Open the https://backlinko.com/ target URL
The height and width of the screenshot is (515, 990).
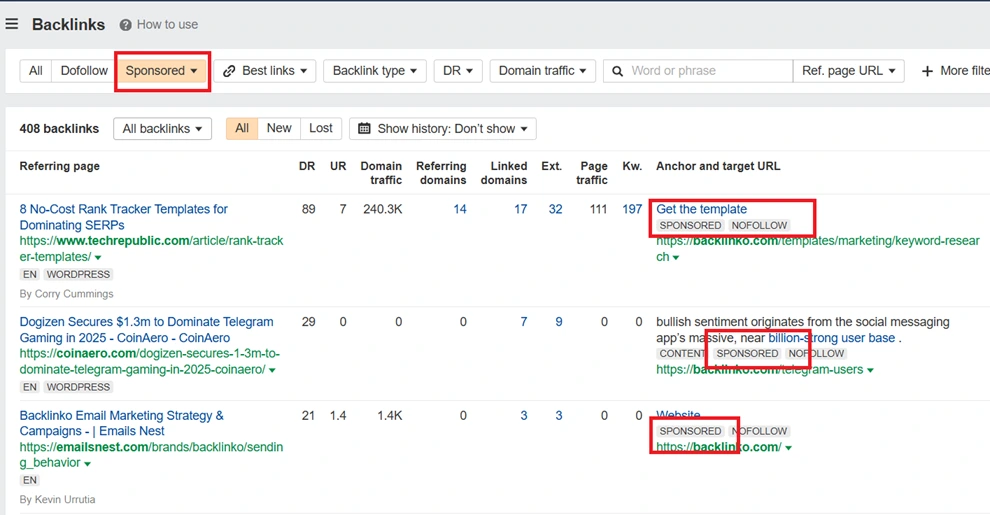tap(719, 447)
